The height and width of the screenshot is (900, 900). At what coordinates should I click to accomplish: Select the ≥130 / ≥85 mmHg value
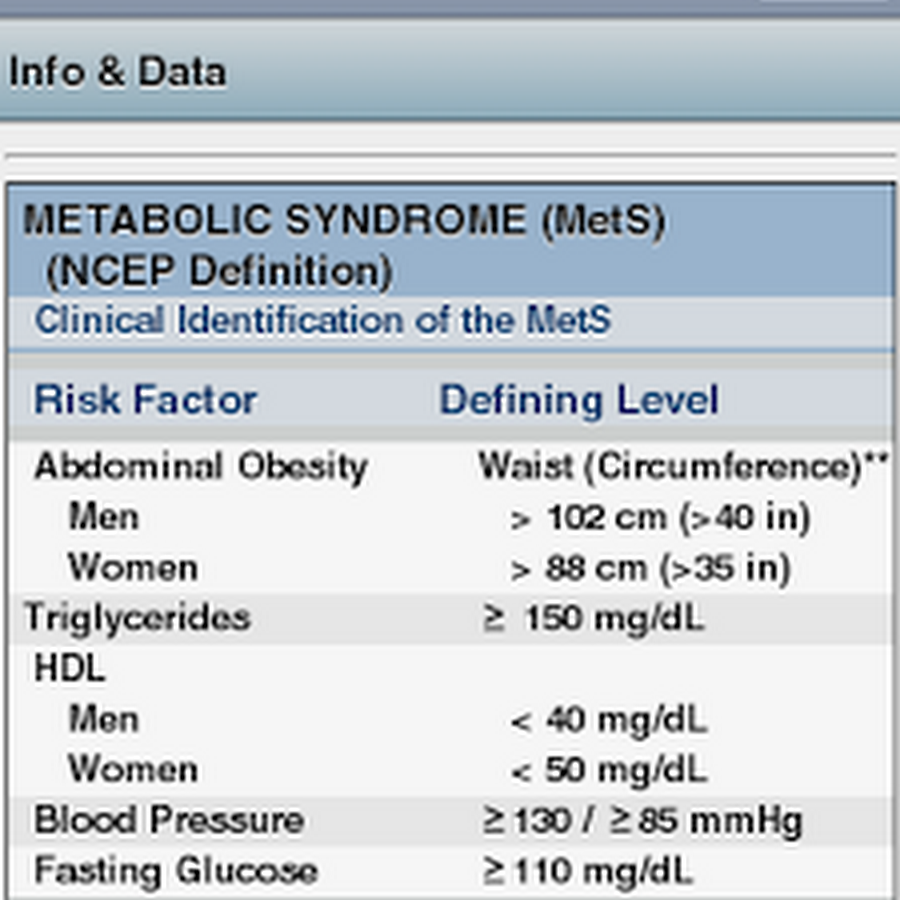point(642,821)
